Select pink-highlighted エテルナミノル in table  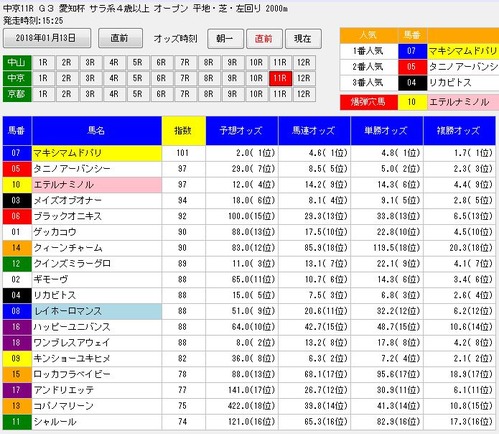(x=97, y=185)
